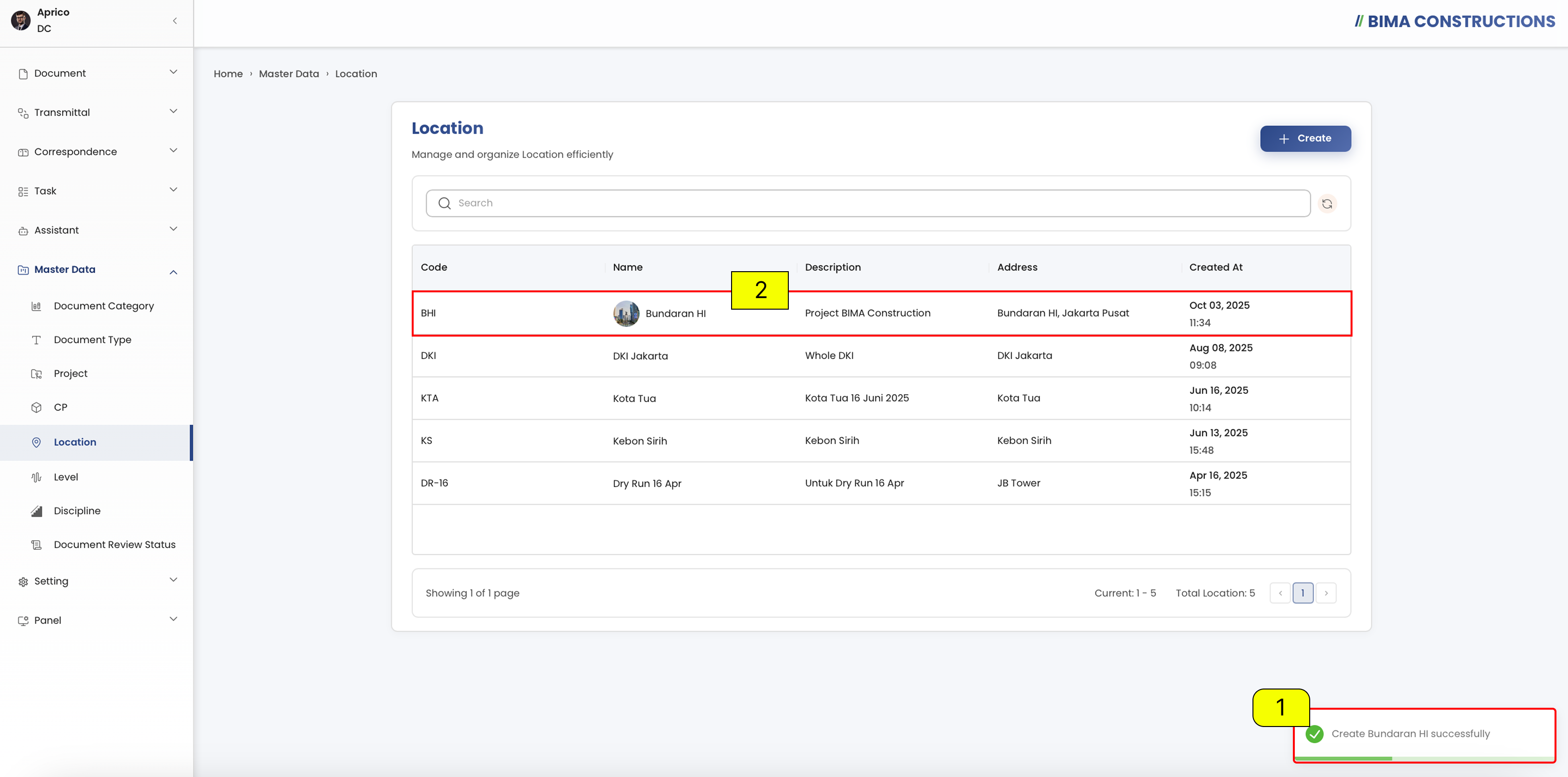Click the 'Kebon Sirih' name cell
The height and width of the screenshot is (777, 1568).
point(640,441)
